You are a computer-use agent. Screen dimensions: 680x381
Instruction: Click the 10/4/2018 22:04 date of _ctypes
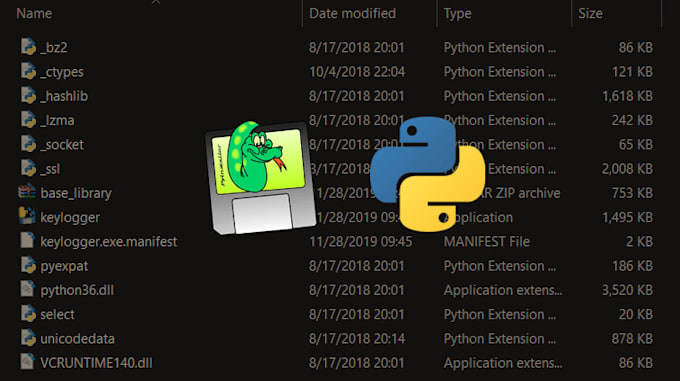[x=357, y=72]
